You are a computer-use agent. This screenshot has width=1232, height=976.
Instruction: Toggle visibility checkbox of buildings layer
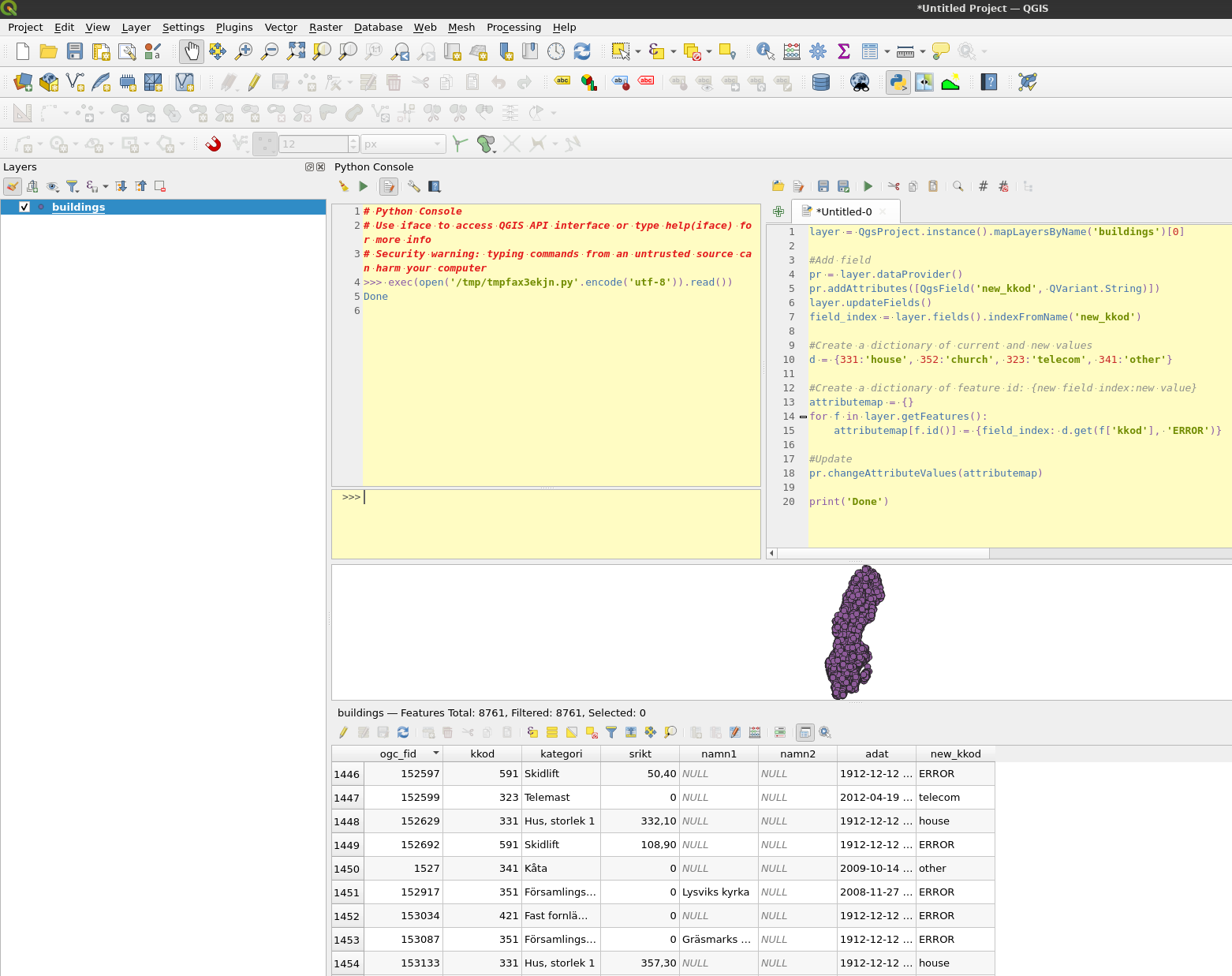click(x=24, y=207)
